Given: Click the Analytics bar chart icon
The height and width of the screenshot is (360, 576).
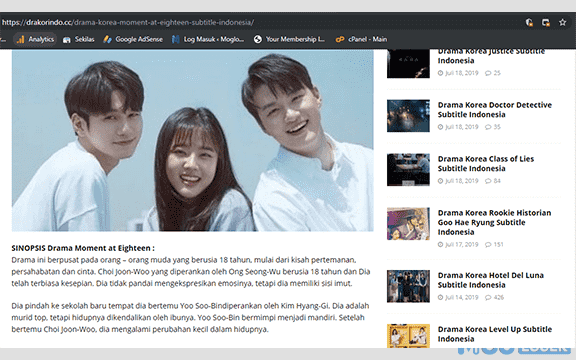Looking at the screenshot, I should tap(20, 39).
